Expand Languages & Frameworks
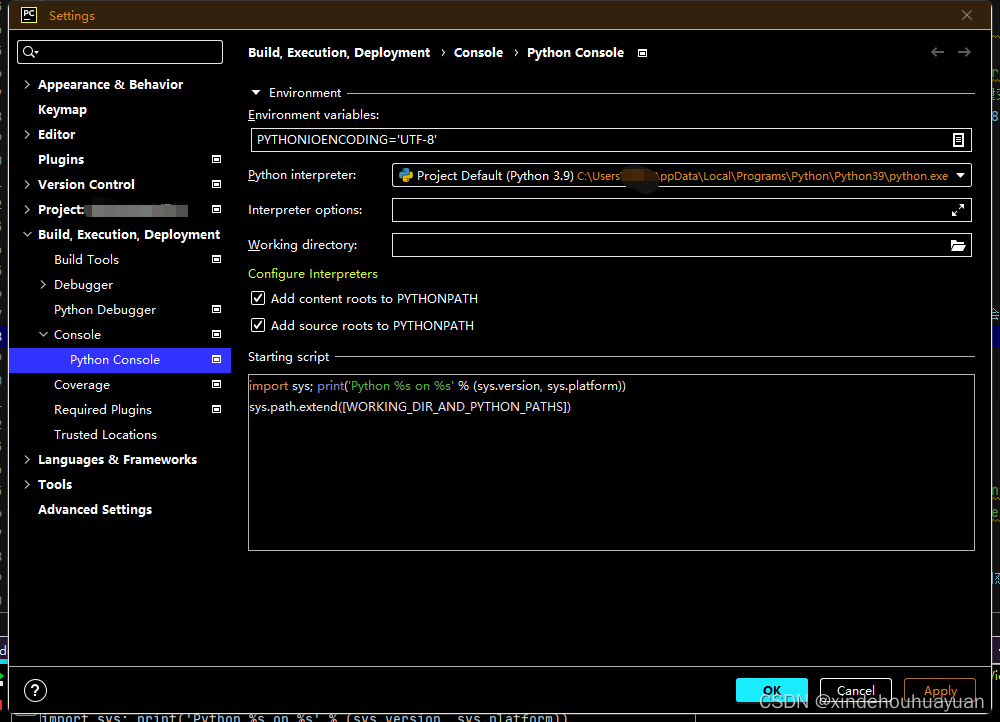1000x722 pixels. click(x=27, y=459)
